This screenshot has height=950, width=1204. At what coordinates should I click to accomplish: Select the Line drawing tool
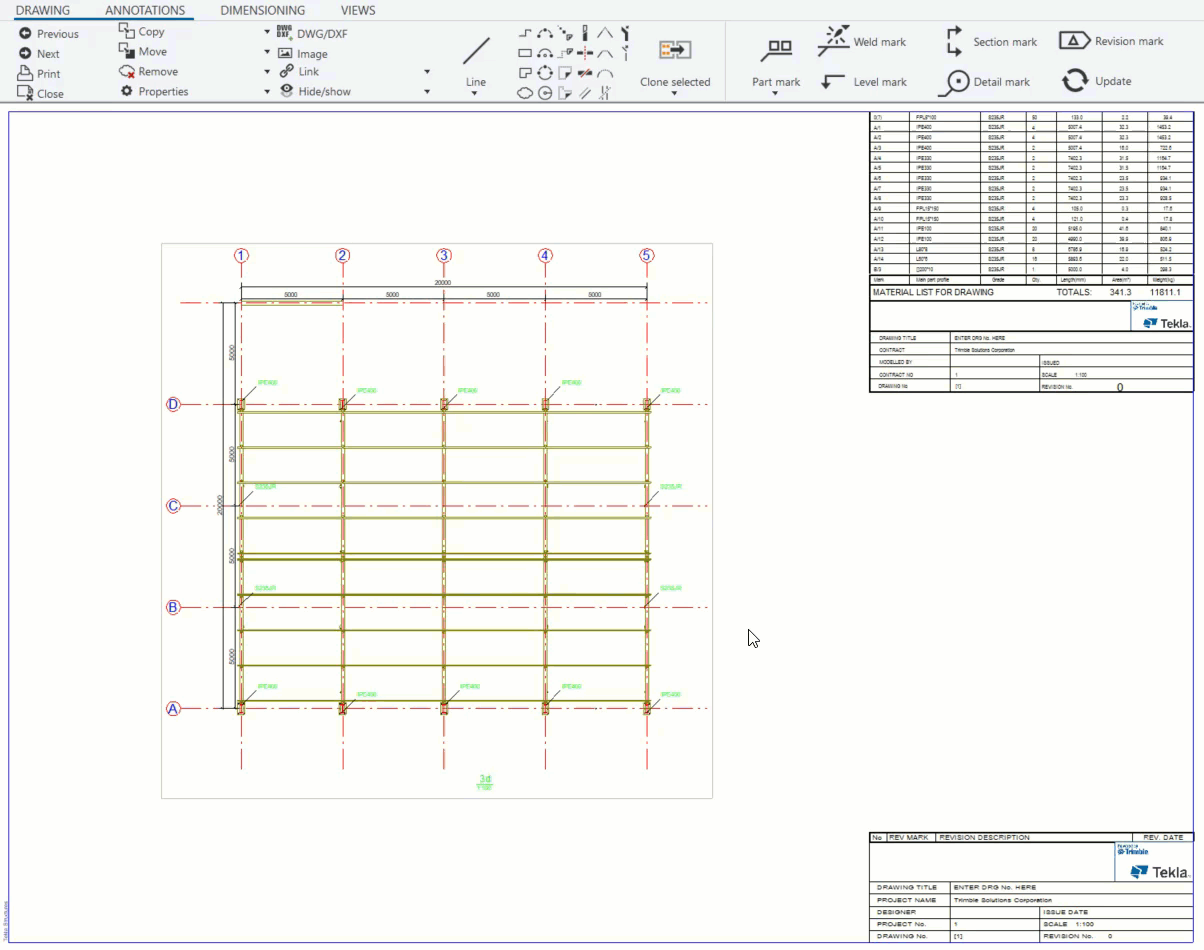(x=476, y=52)
